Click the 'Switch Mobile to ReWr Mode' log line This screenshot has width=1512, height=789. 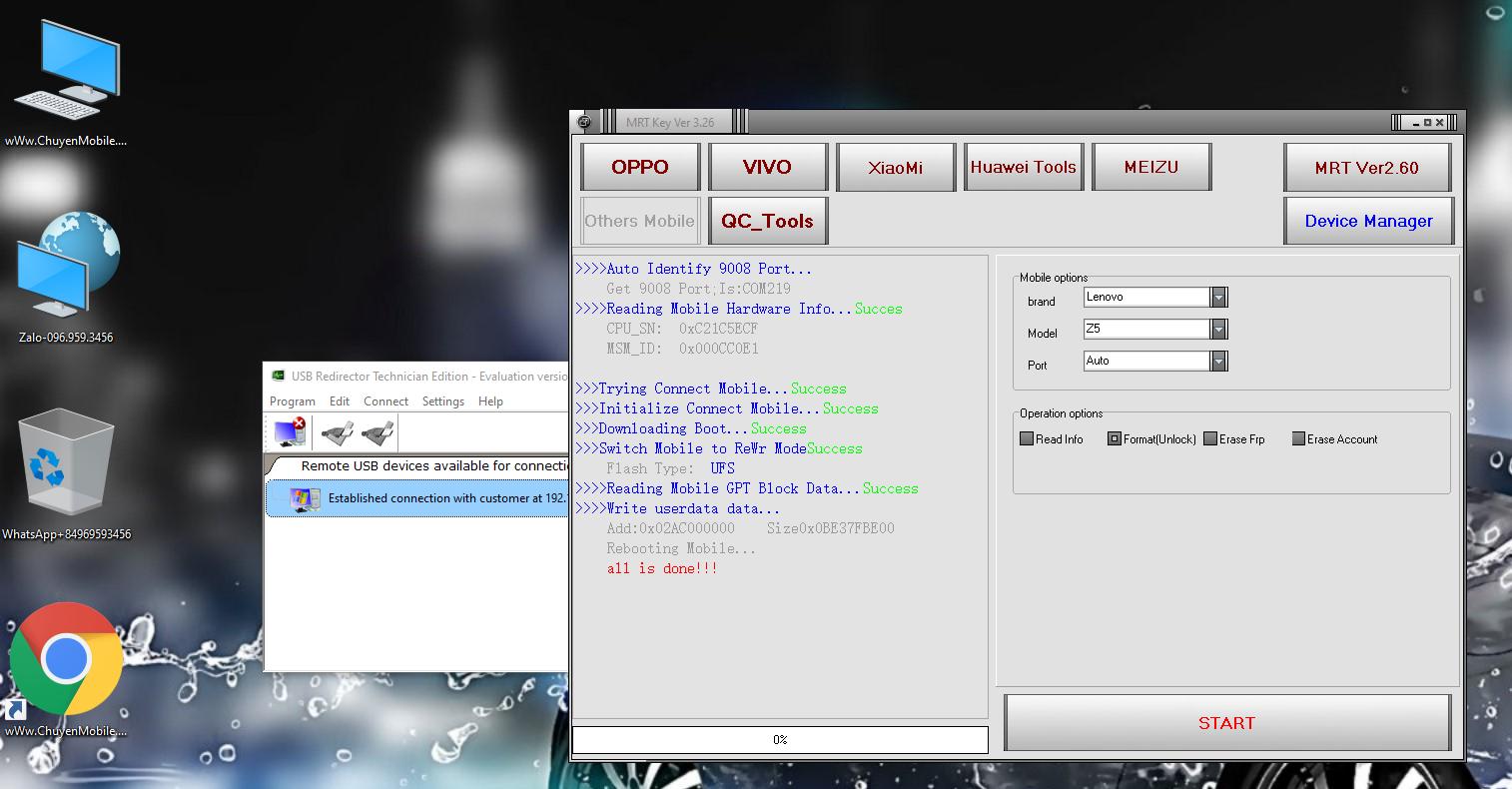(718, 448)
